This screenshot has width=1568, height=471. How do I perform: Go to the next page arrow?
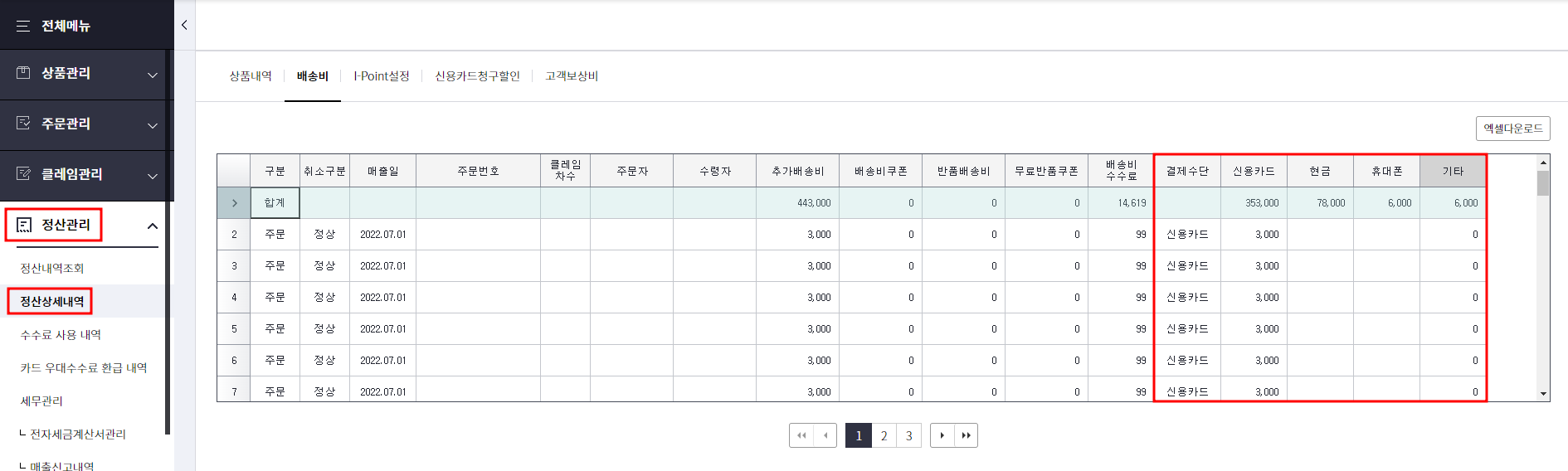pyautogui.click(x=942, y=435)
